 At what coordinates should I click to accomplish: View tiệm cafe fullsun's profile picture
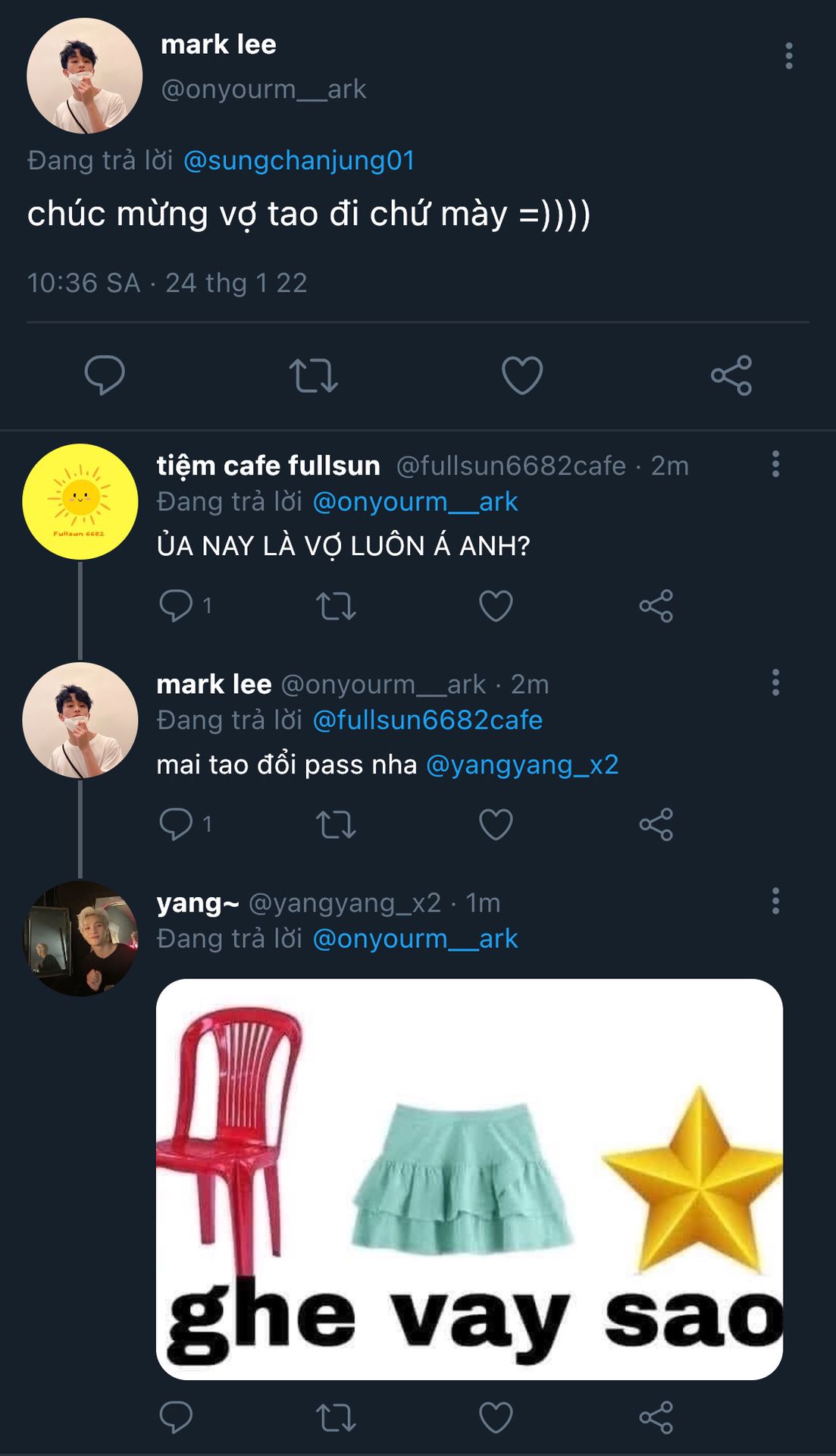[x=80, y=502]
